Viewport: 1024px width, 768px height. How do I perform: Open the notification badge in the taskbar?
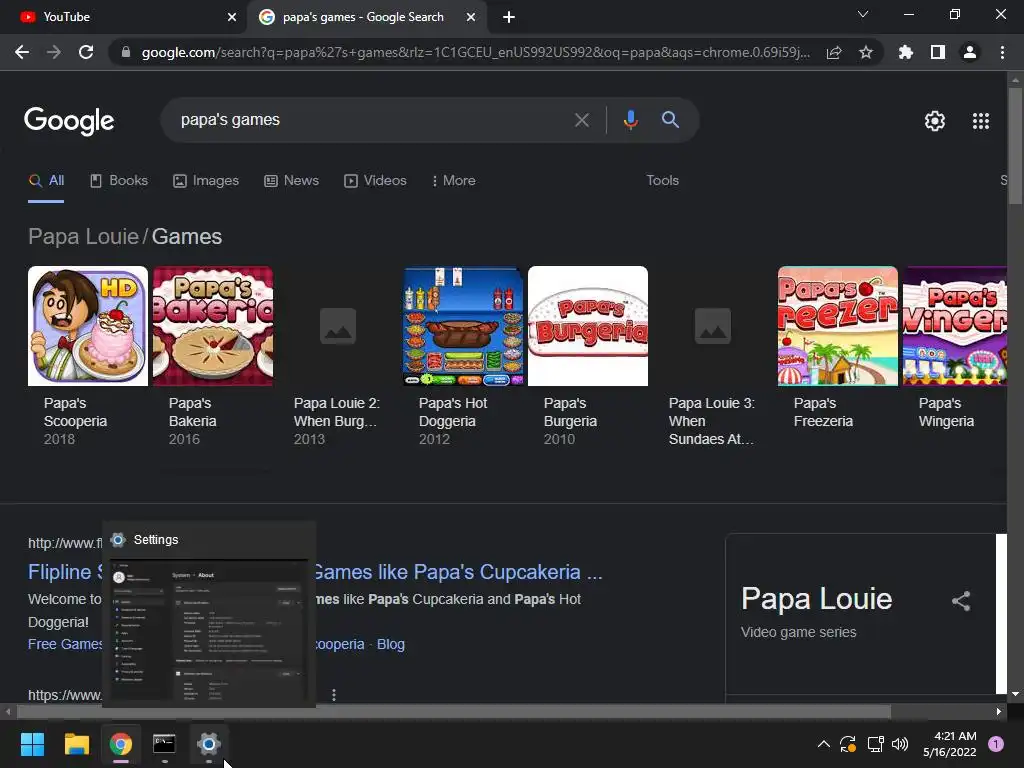pyautogui.click(x=996, y=744)
